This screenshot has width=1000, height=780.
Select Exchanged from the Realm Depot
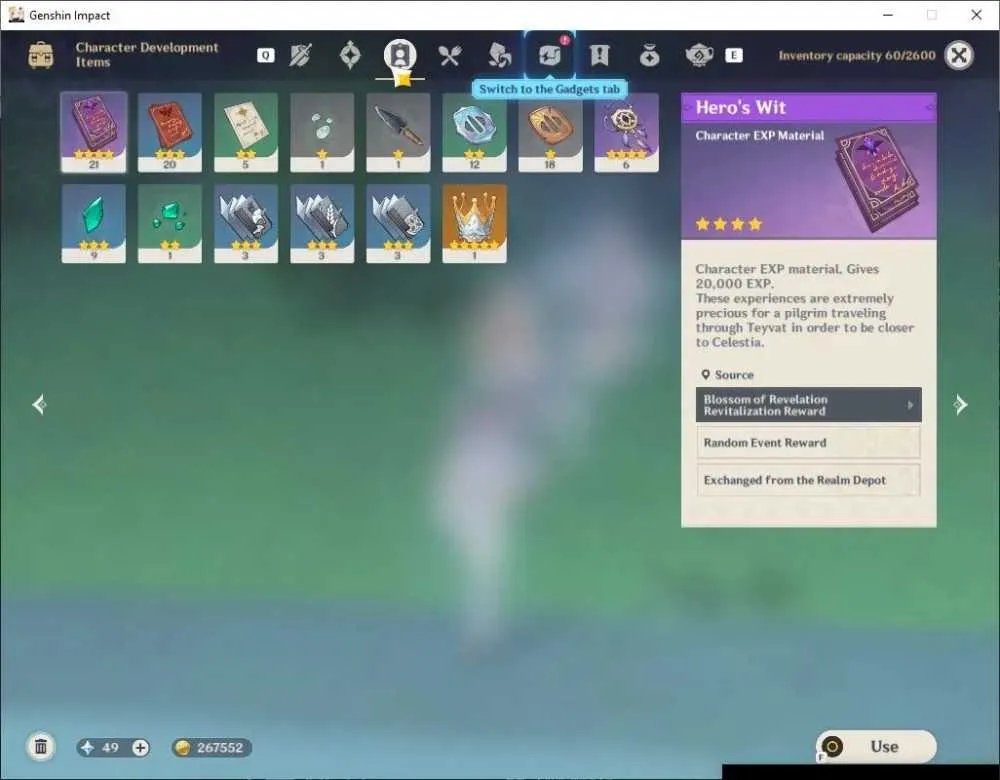click(x=808, y=480)
